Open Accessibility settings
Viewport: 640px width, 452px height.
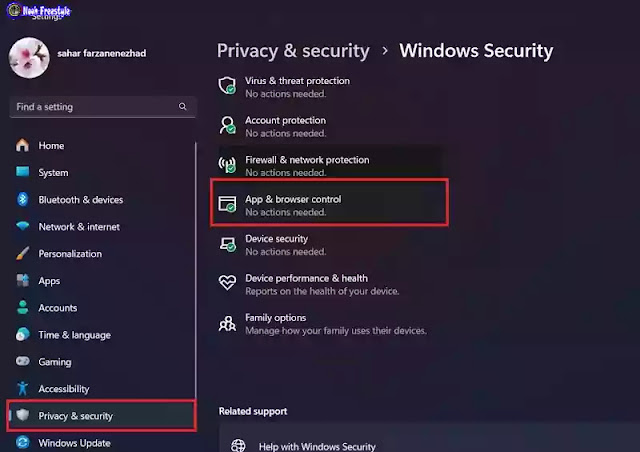tap(101, 389)
